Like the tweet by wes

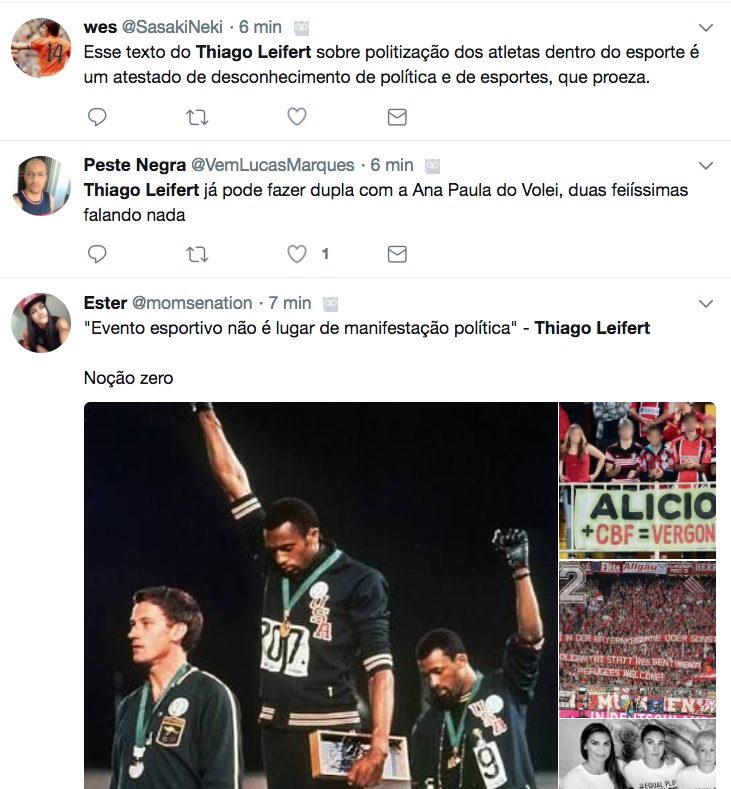pyautogui.click(x=297, y=117)
